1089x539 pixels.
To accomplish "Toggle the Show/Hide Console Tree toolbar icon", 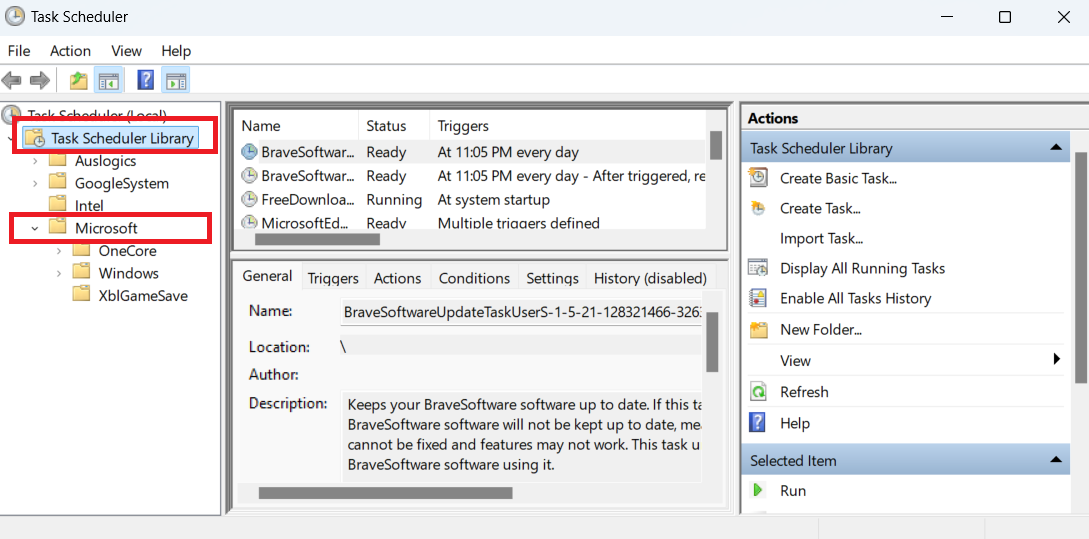I will tap(108, 81).
